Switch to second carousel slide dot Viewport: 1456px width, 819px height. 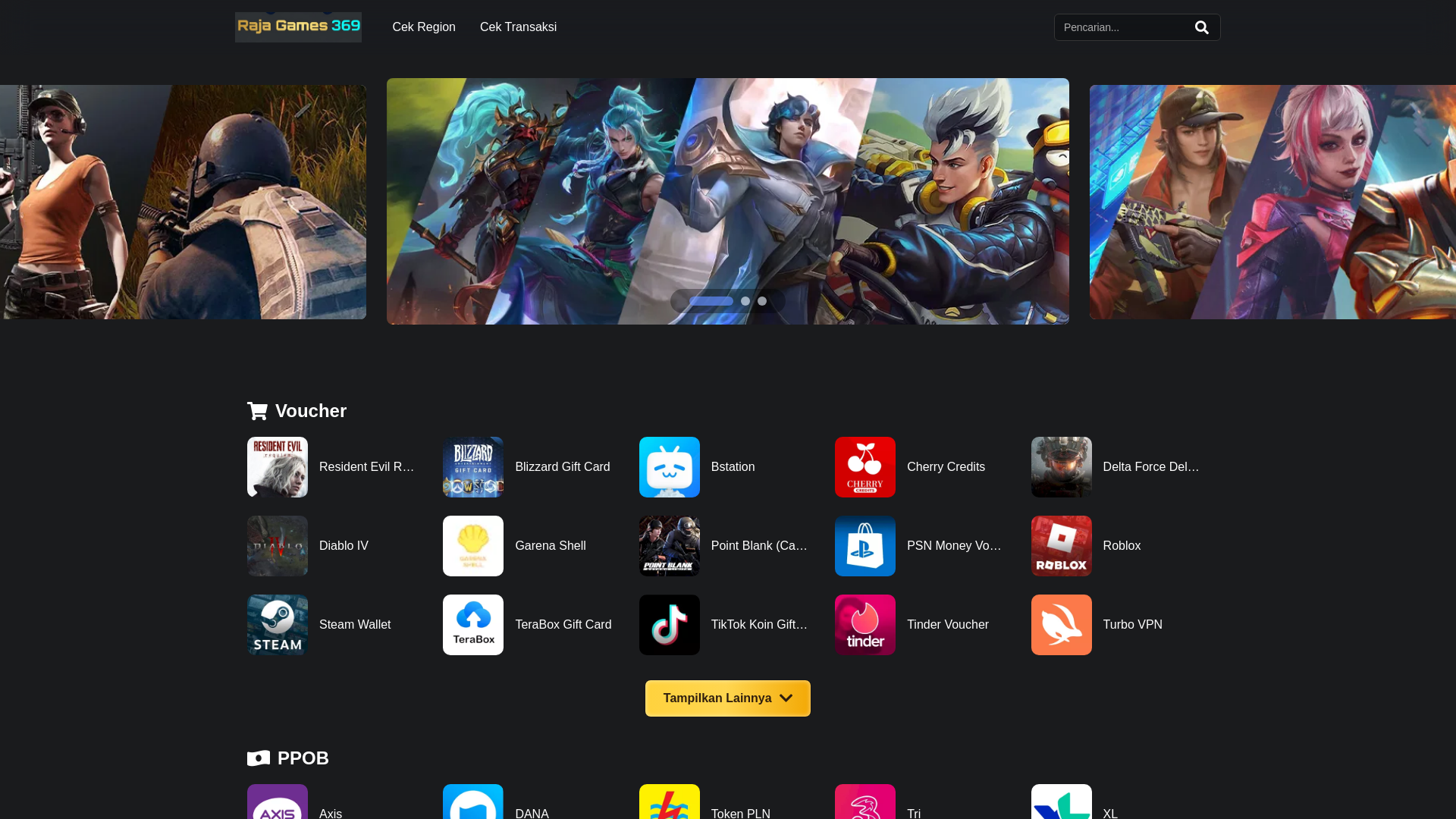tap(745, 301)
